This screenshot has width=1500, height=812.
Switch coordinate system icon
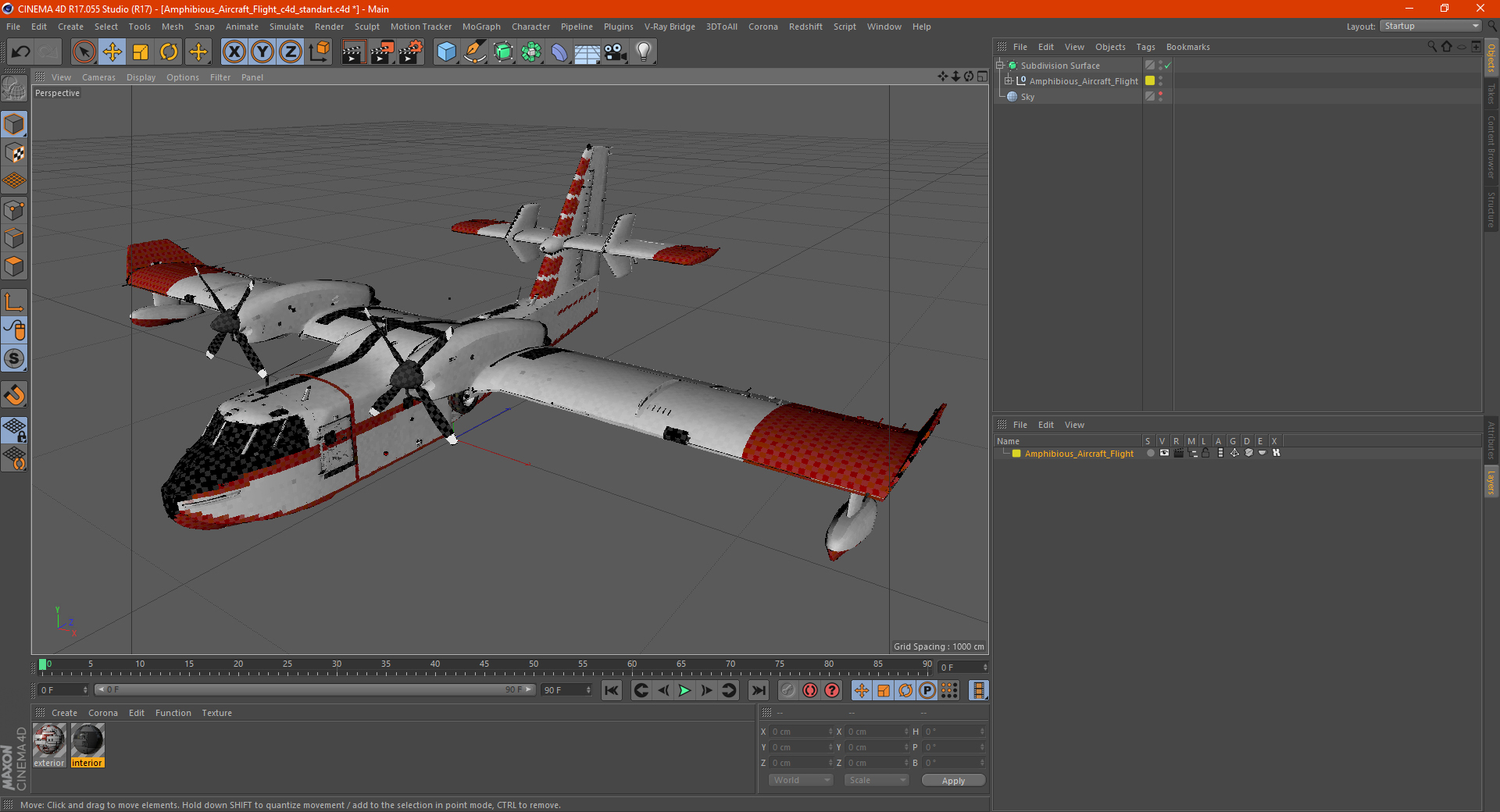pos(319,52)
